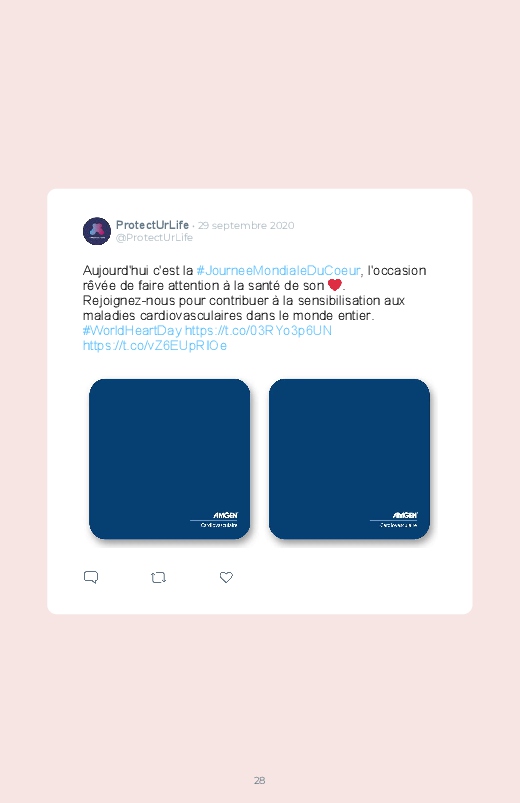Screen dimensions: 520x803
Task: Click the @ProtectUrLife handle
Action: click(x=154, y=238)
